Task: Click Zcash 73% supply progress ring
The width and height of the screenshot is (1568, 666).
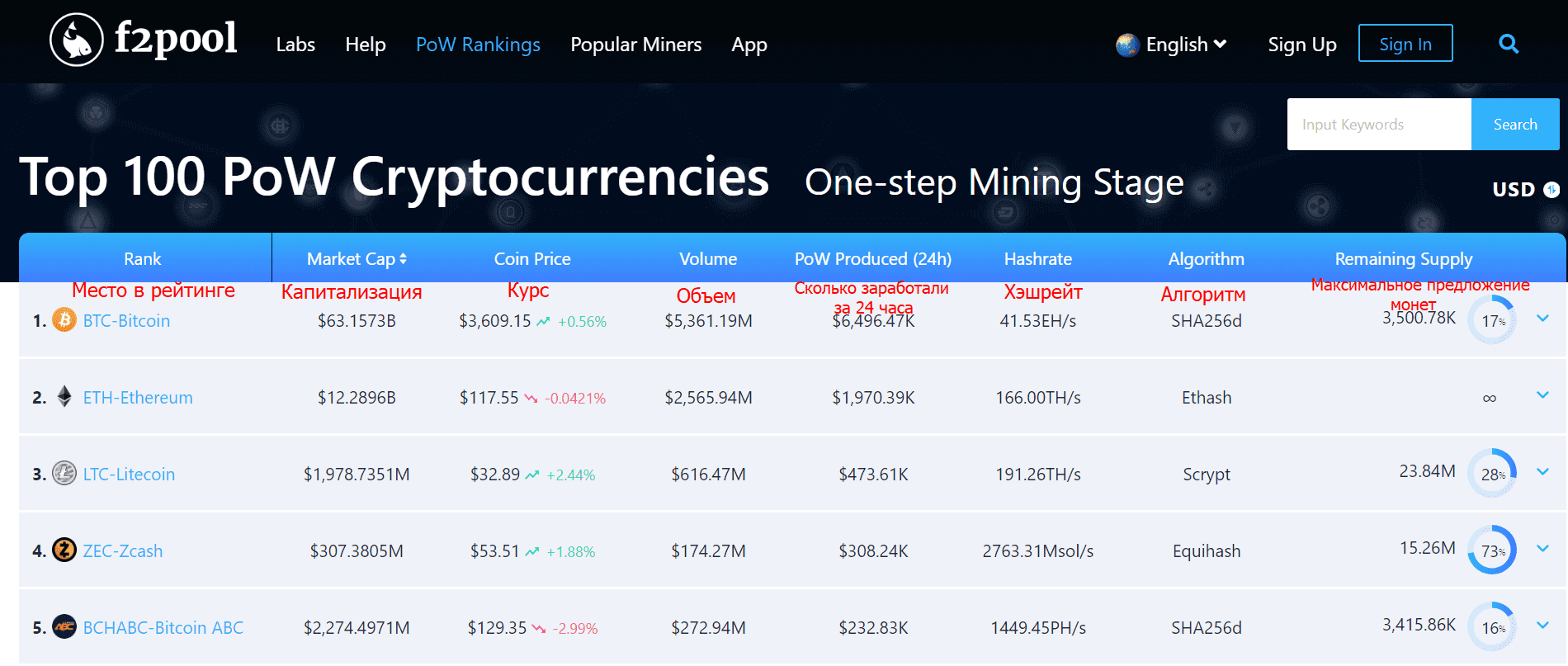Action: pos(1492,550)
